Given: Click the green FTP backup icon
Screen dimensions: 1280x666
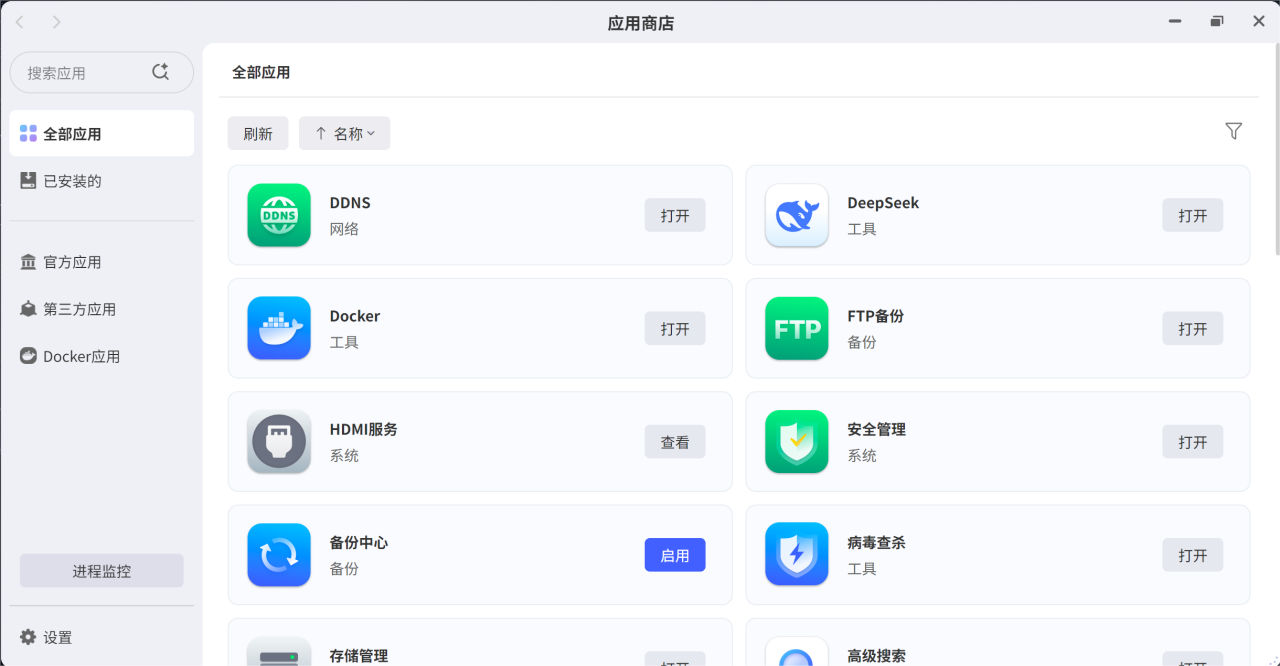Looking at the screenshot, I should [x=796, y=328].
